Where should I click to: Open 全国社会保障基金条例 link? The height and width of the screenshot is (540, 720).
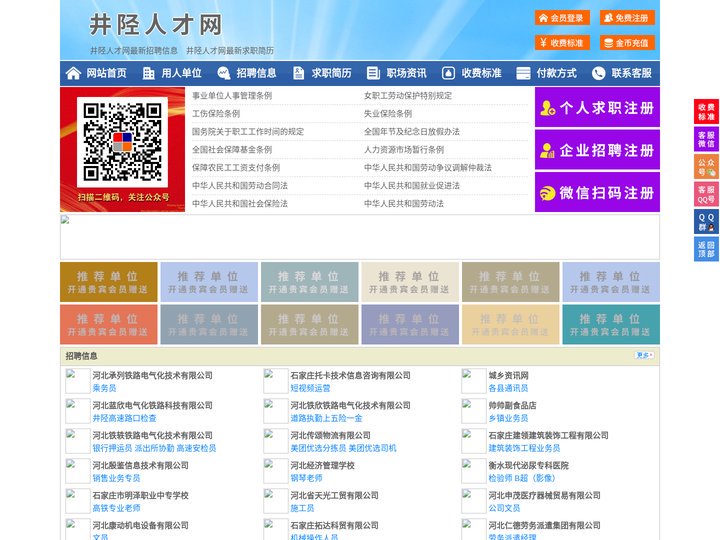click(x=232, y=150)
